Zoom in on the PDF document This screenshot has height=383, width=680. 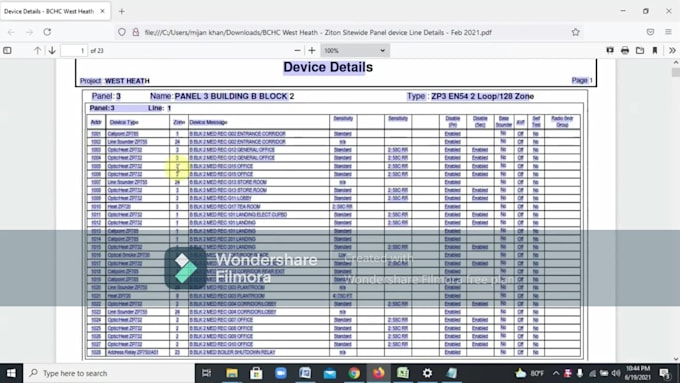pos(311,51)
